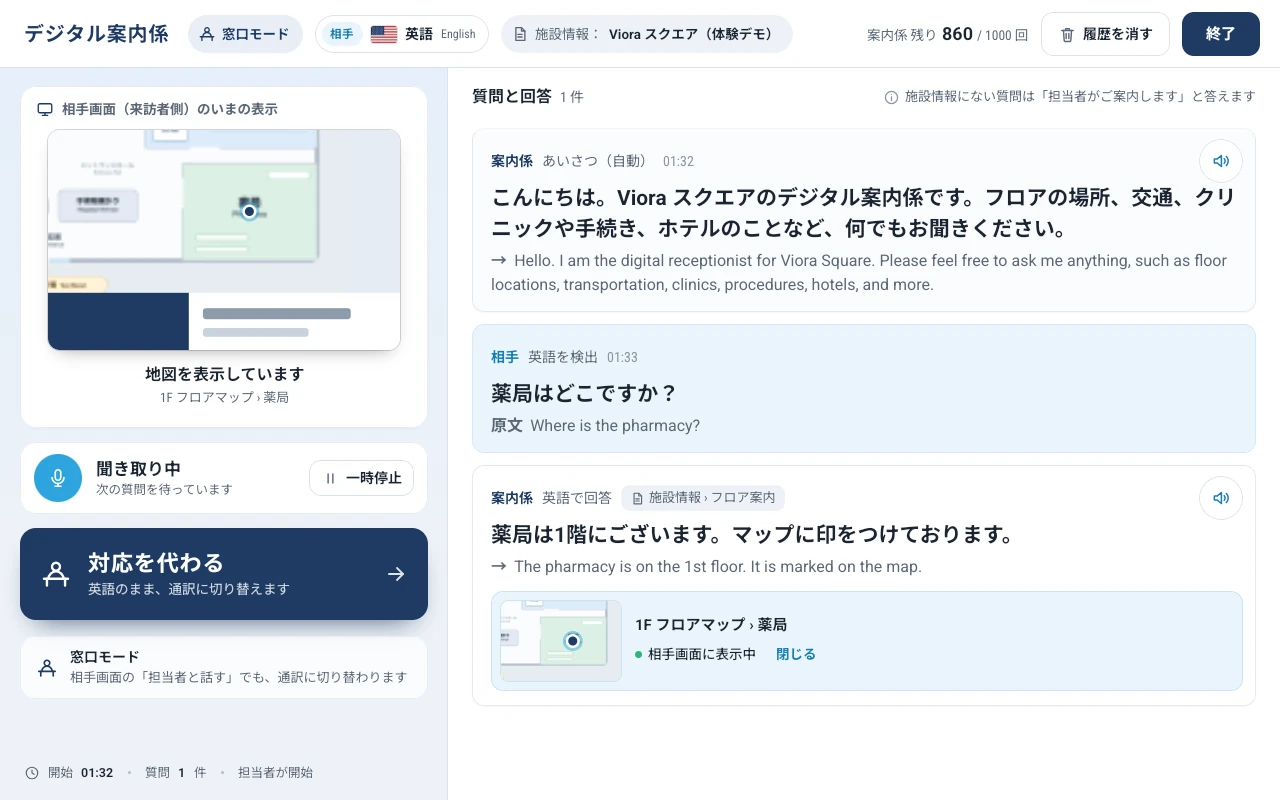
Task: Click the info icon near 施設情報にない質問
Action: (891, 97)
